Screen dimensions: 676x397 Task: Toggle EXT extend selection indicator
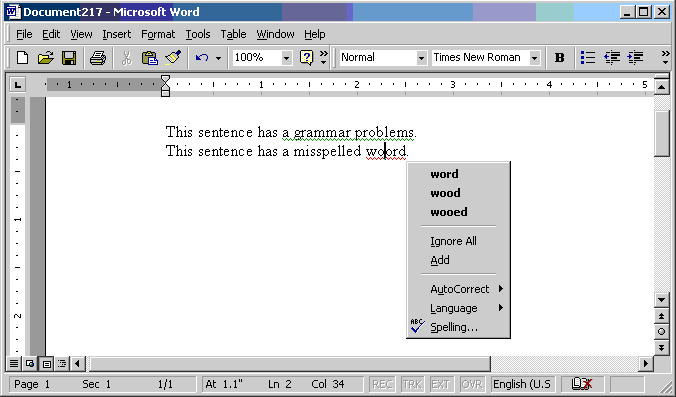pyautogui.click(x=441, y=384)
